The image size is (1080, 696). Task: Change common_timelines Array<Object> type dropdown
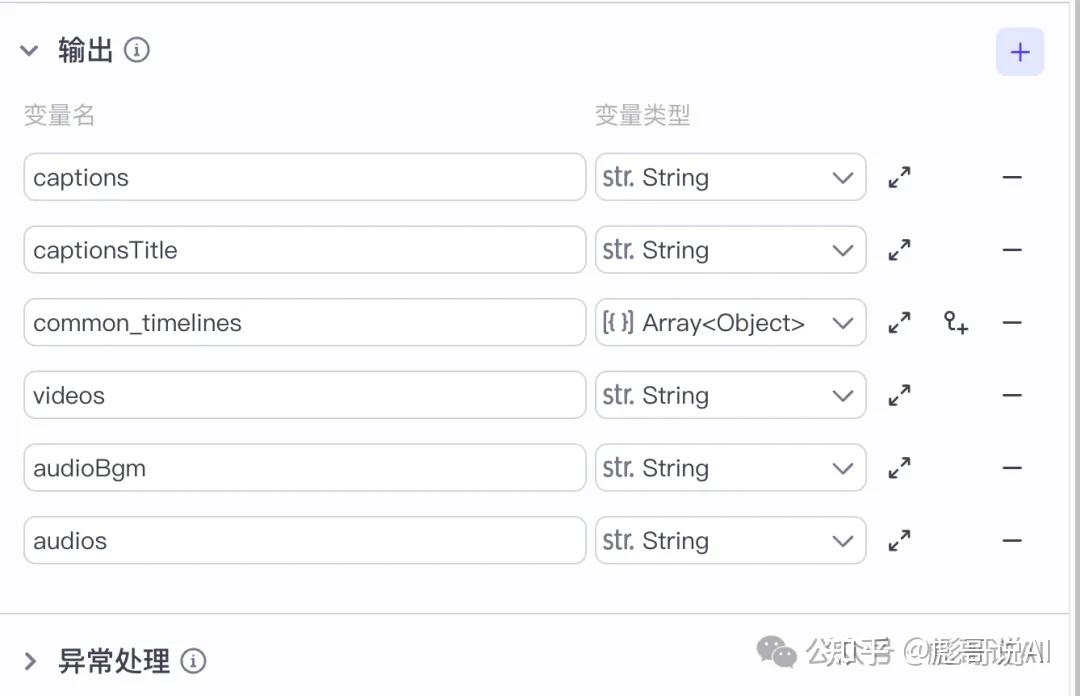coord(730,323)
